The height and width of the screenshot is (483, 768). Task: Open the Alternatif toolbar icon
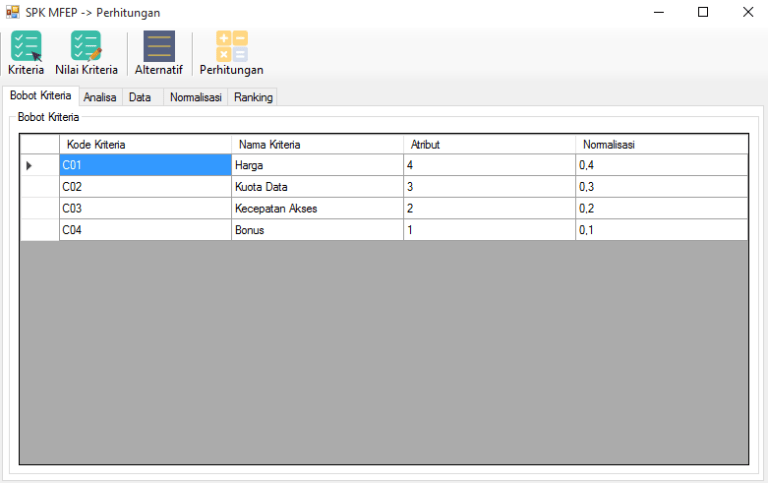[x=159, y=47]
